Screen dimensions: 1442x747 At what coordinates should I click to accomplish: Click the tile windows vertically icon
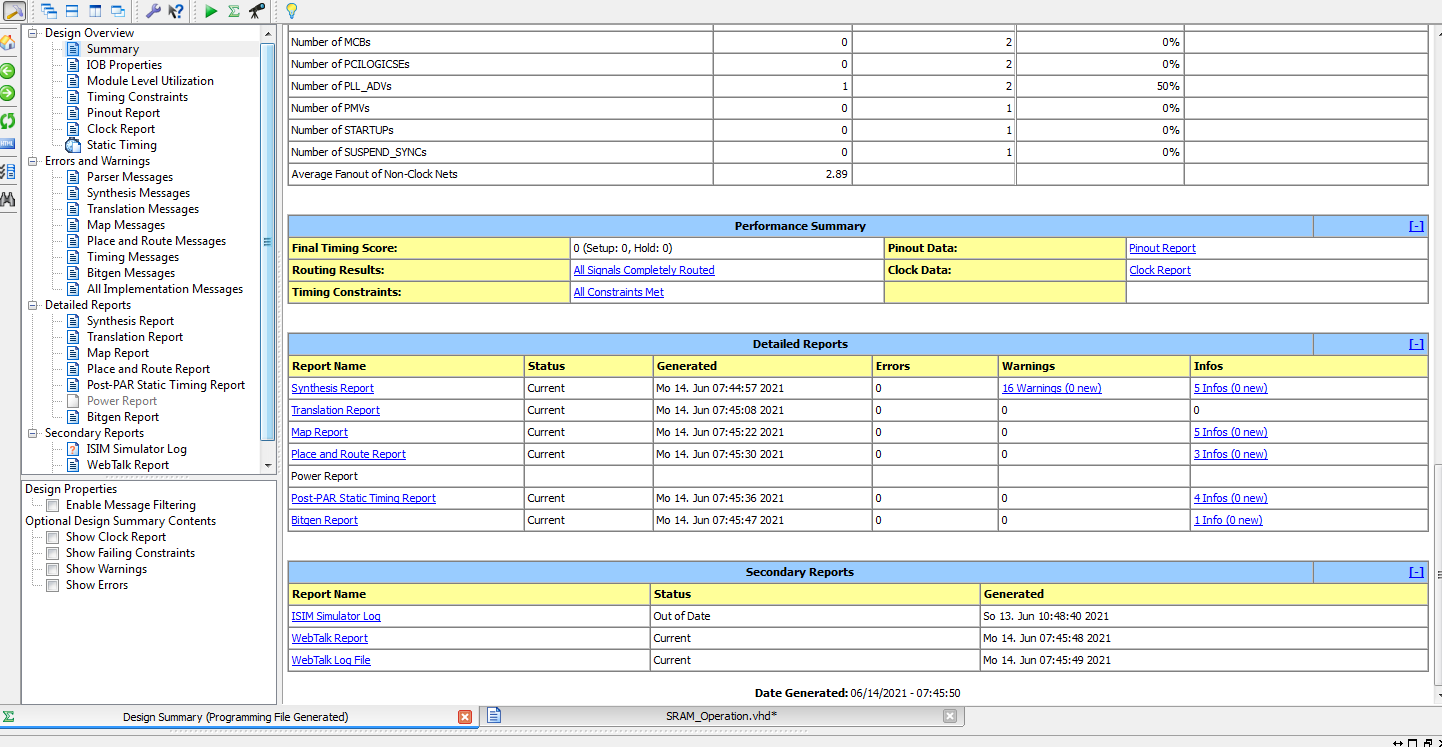(95, 11)
